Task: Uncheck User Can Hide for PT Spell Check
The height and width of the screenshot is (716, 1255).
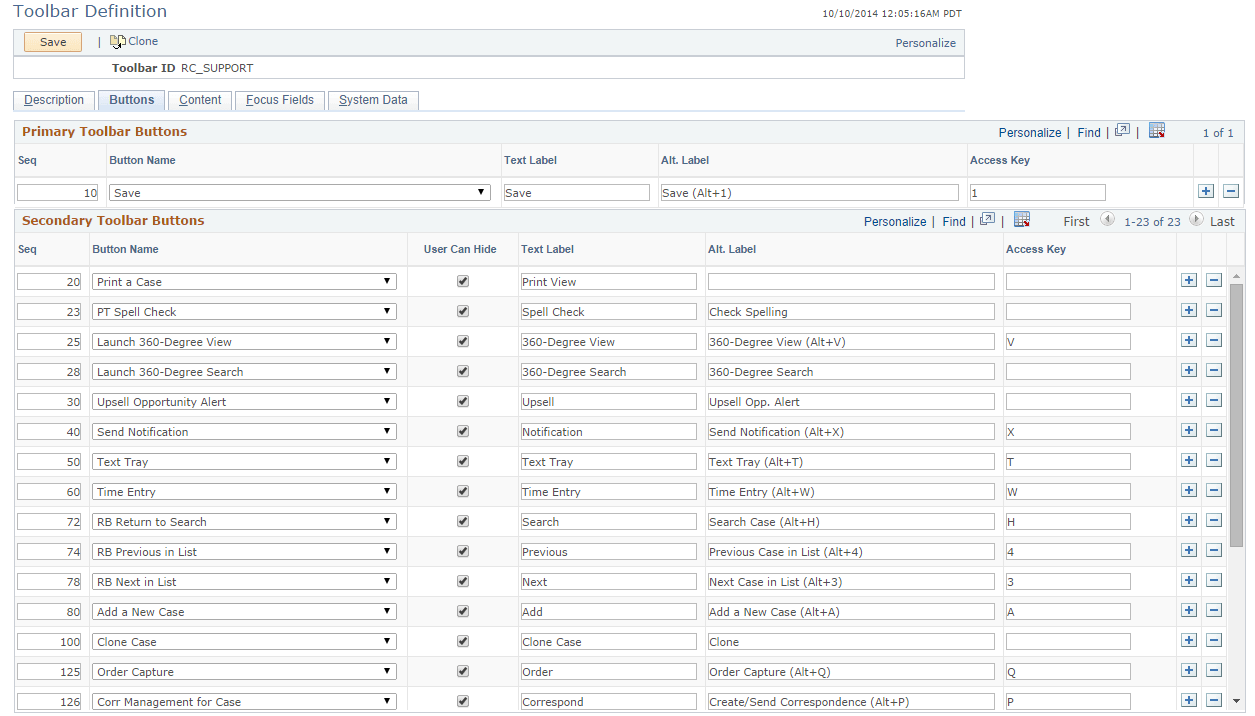Action: 462,310
